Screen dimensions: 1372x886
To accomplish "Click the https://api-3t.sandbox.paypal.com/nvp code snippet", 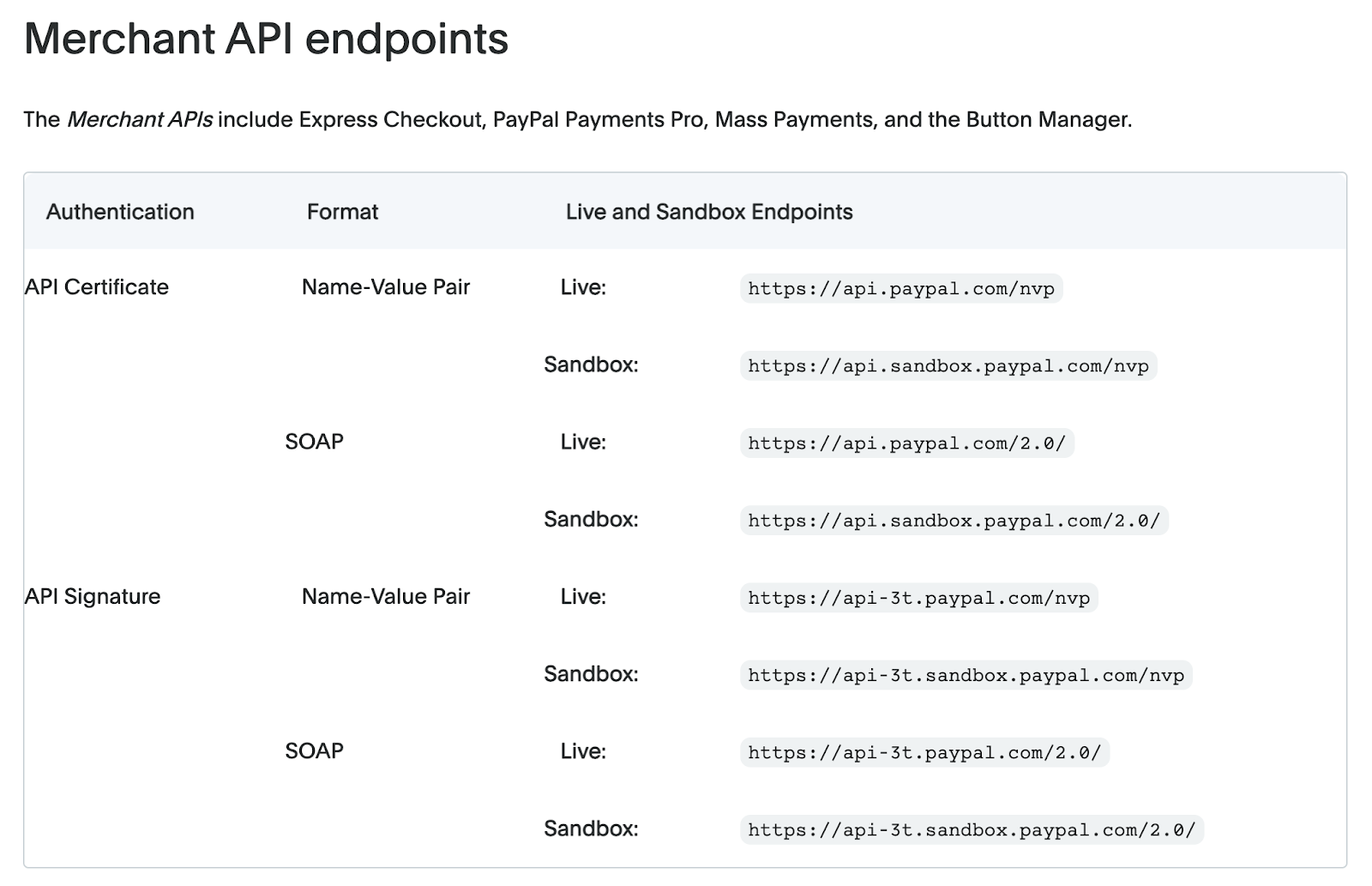I will click(966, 675).
